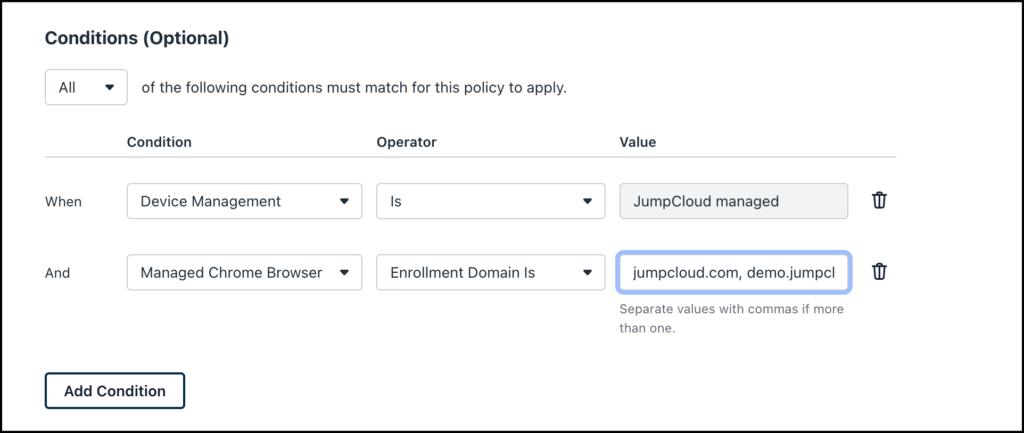Delete the Device Management condition row
Screen dimensions: 1024x433
tap(879, 200)
